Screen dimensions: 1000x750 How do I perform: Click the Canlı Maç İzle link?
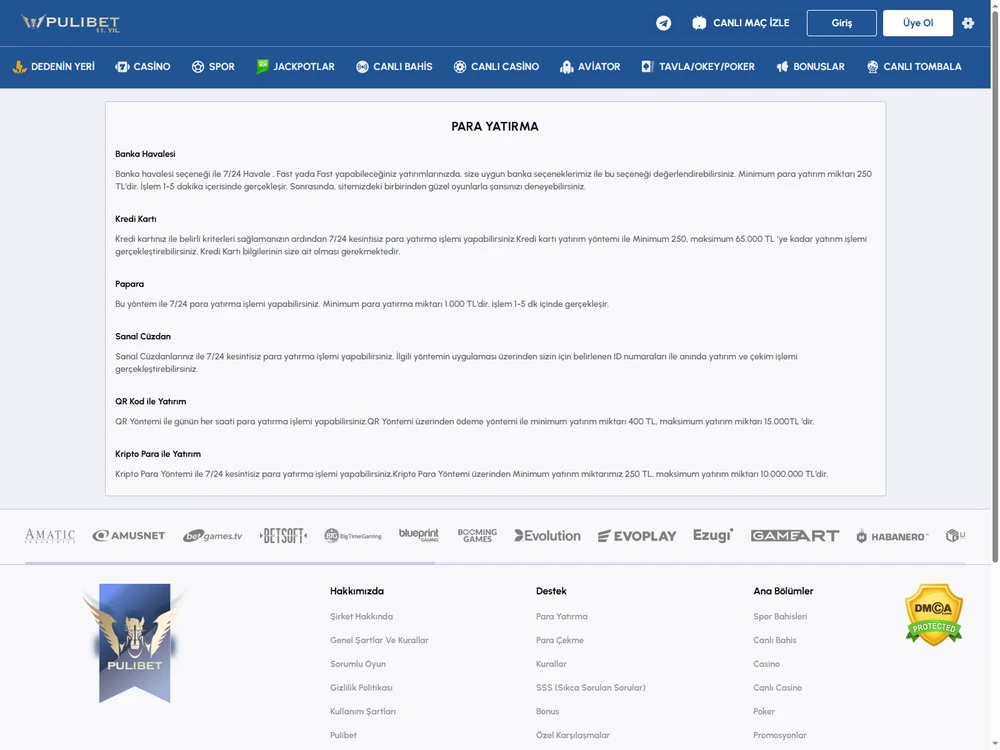click(x=741, y=23)
